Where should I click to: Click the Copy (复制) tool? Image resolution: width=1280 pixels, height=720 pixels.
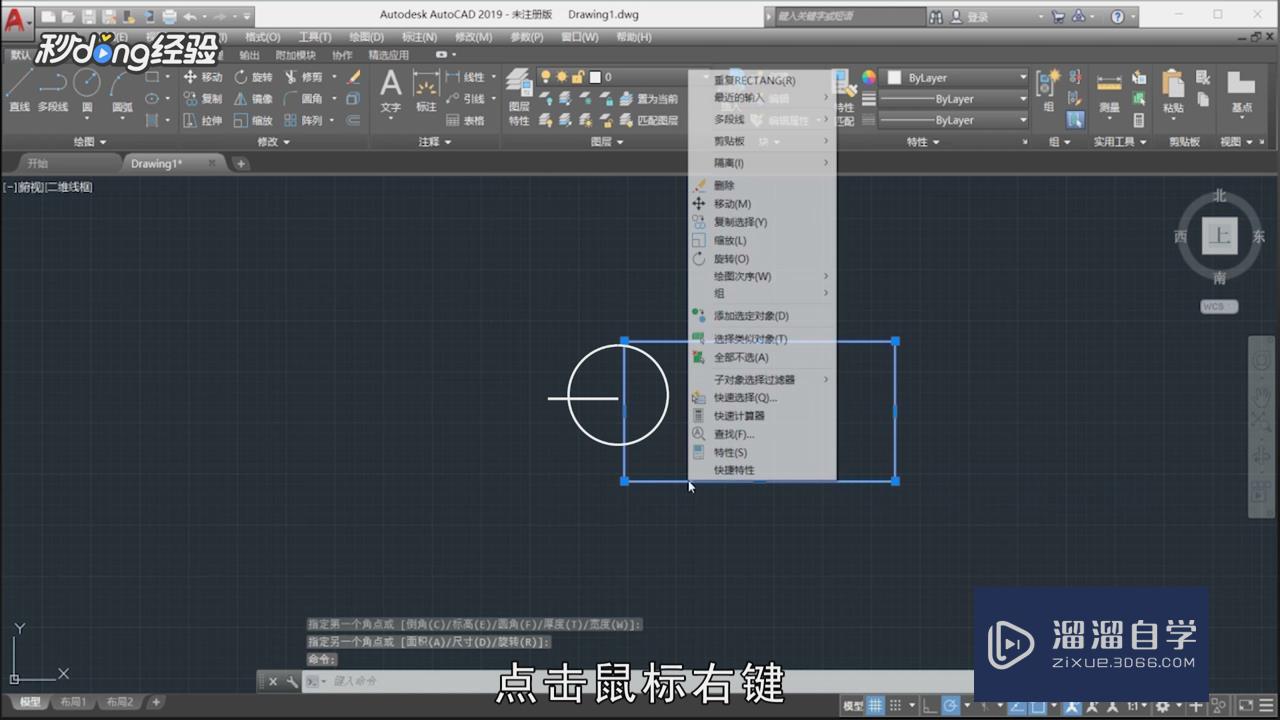coord(203,99)
